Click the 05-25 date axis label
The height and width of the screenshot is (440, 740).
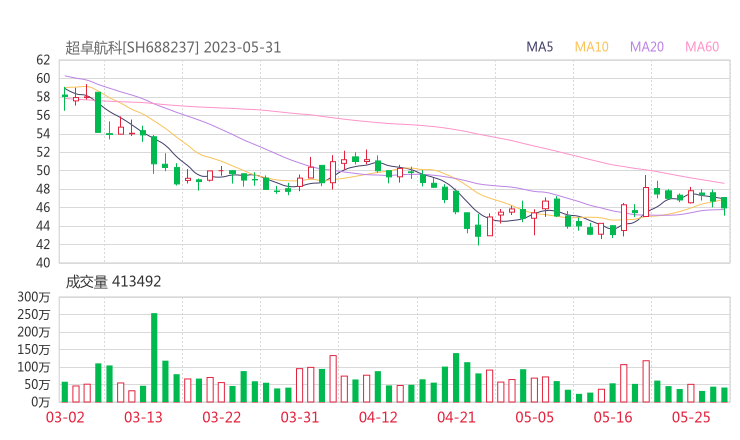click(x=691, y=417)
